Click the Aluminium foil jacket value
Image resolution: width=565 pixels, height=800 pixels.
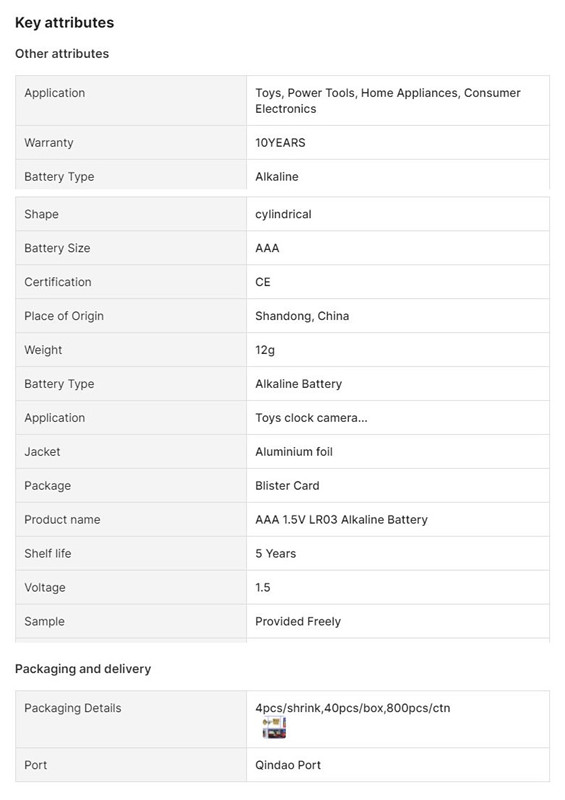[294, 452]
